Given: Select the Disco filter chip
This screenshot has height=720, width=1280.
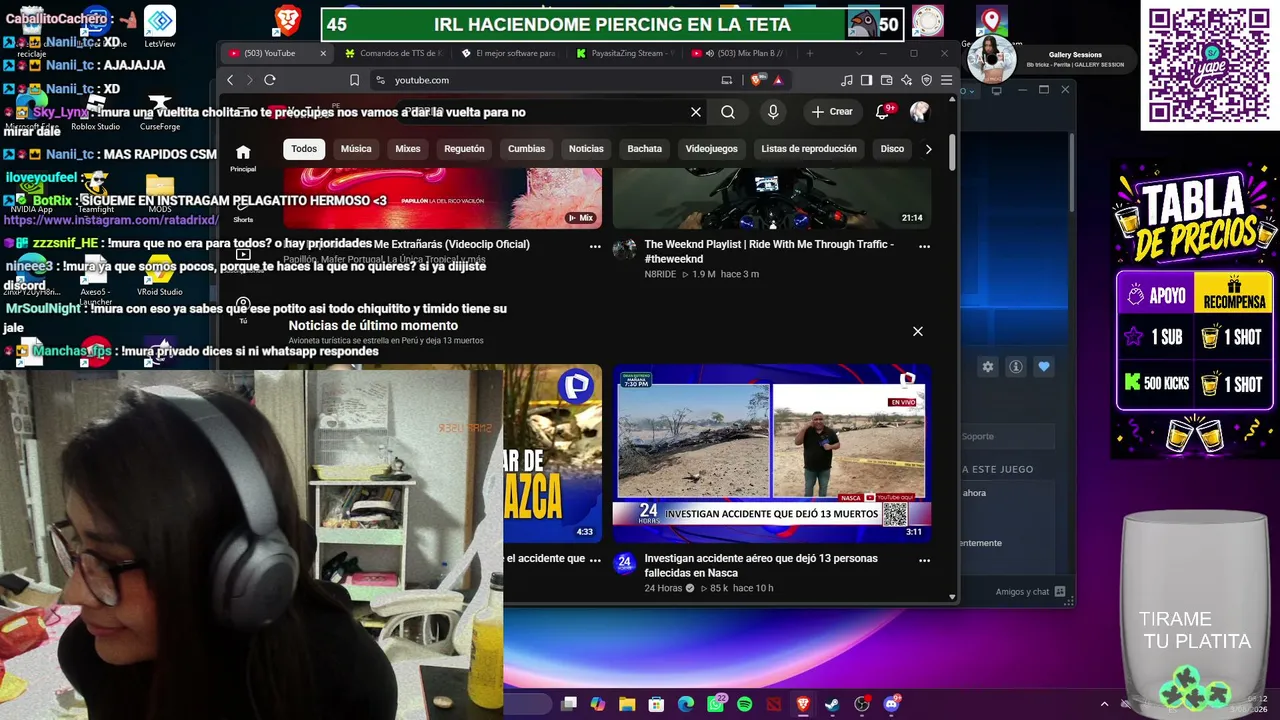Looking at the screenshot, I should pos(892,149).
